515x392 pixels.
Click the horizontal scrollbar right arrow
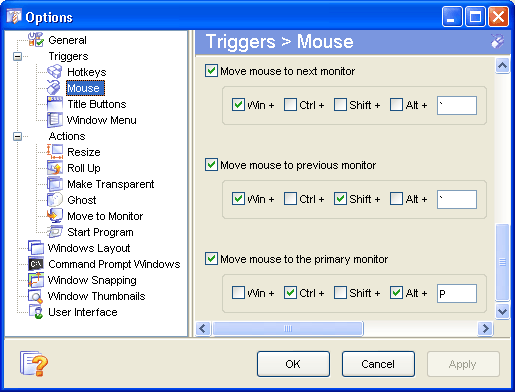point(485,329)
